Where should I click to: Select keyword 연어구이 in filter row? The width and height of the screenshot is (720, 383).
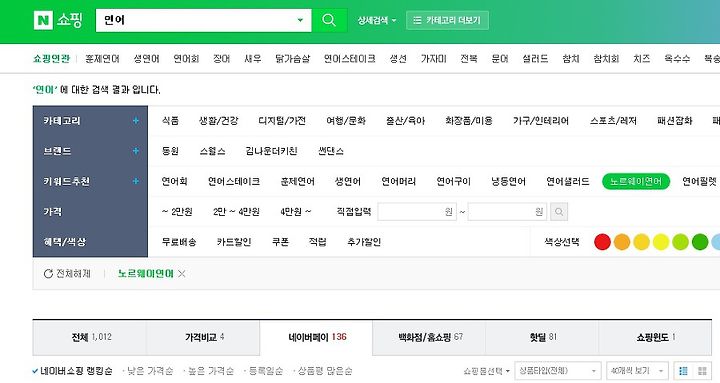tap(454, 181)
